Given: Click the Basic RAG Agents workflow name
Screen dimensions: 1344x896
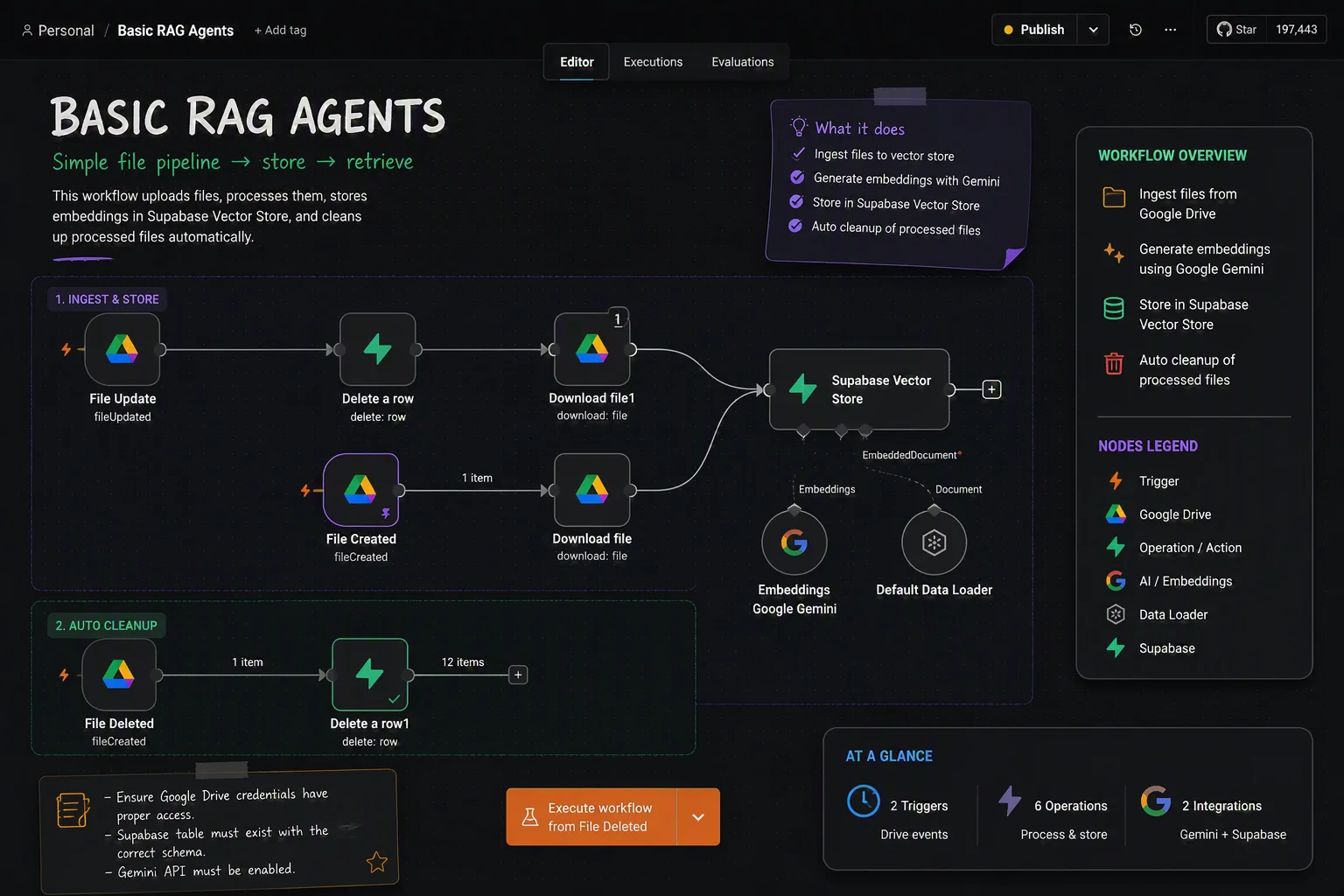Looking at the screenshot, I should [x=176, y=31].
